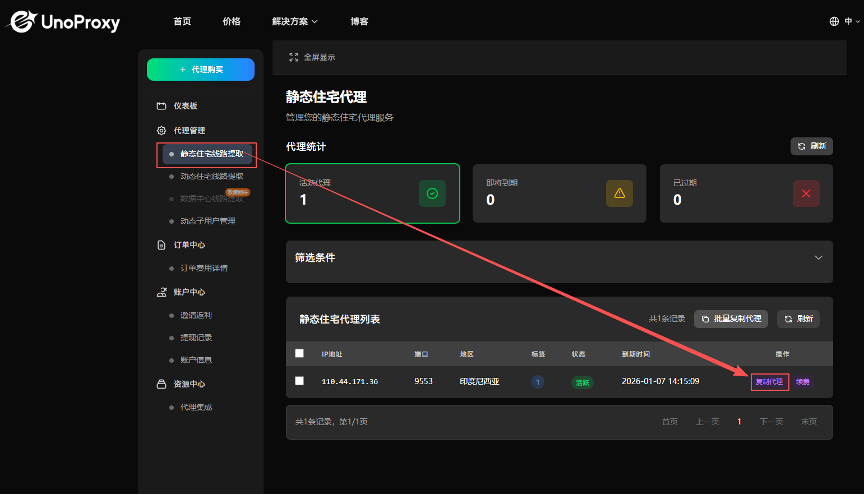
Task: Click the 续费 renew link
Action: coord(803,382)
